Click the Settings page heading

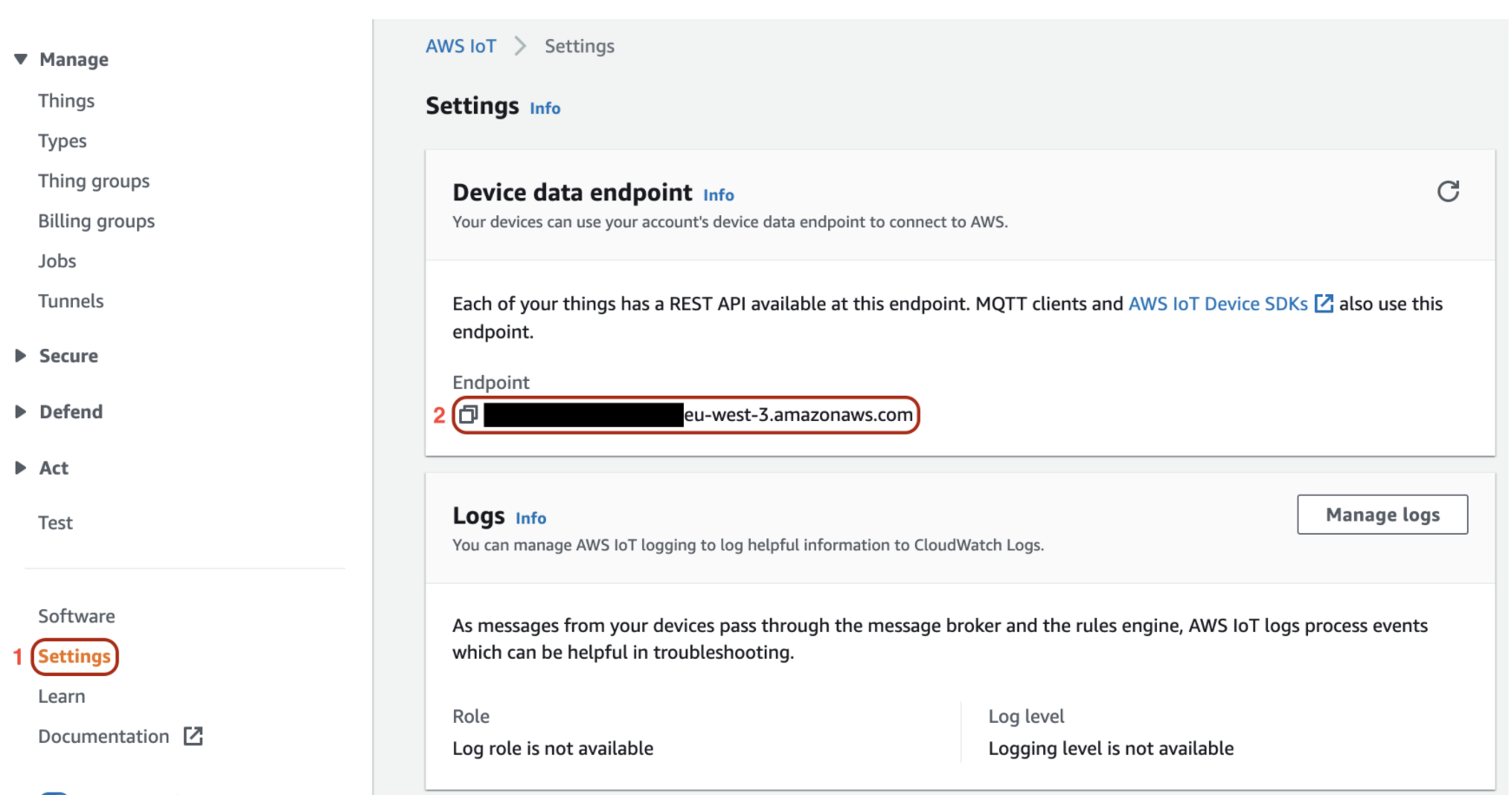click(472, 106)
